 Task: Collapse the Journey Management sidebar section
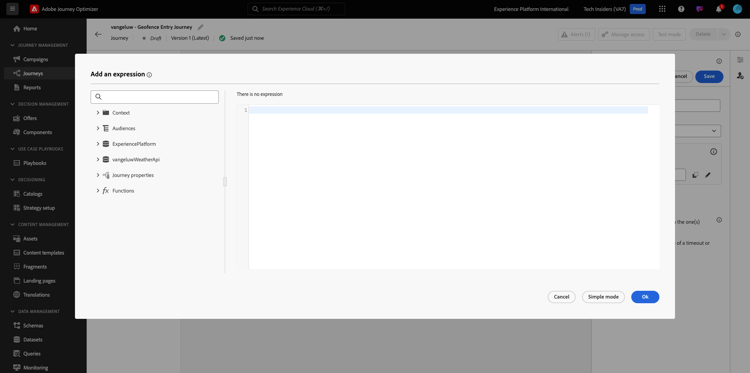pyautogui.click(x=13, y=45)
